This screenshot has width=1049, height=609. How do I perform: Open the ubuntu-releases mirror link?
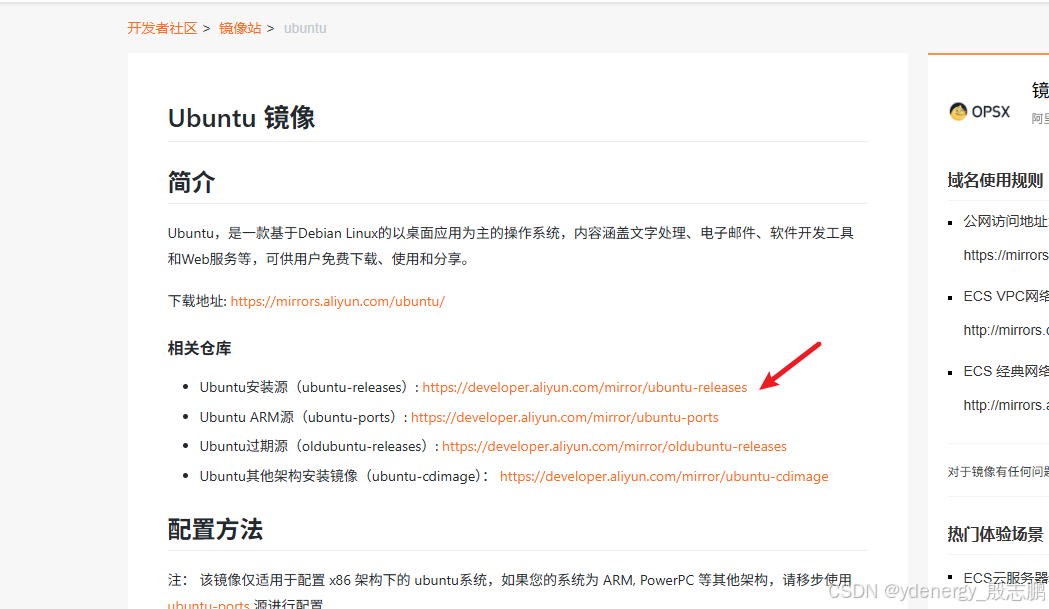click(x=585, y=387)
